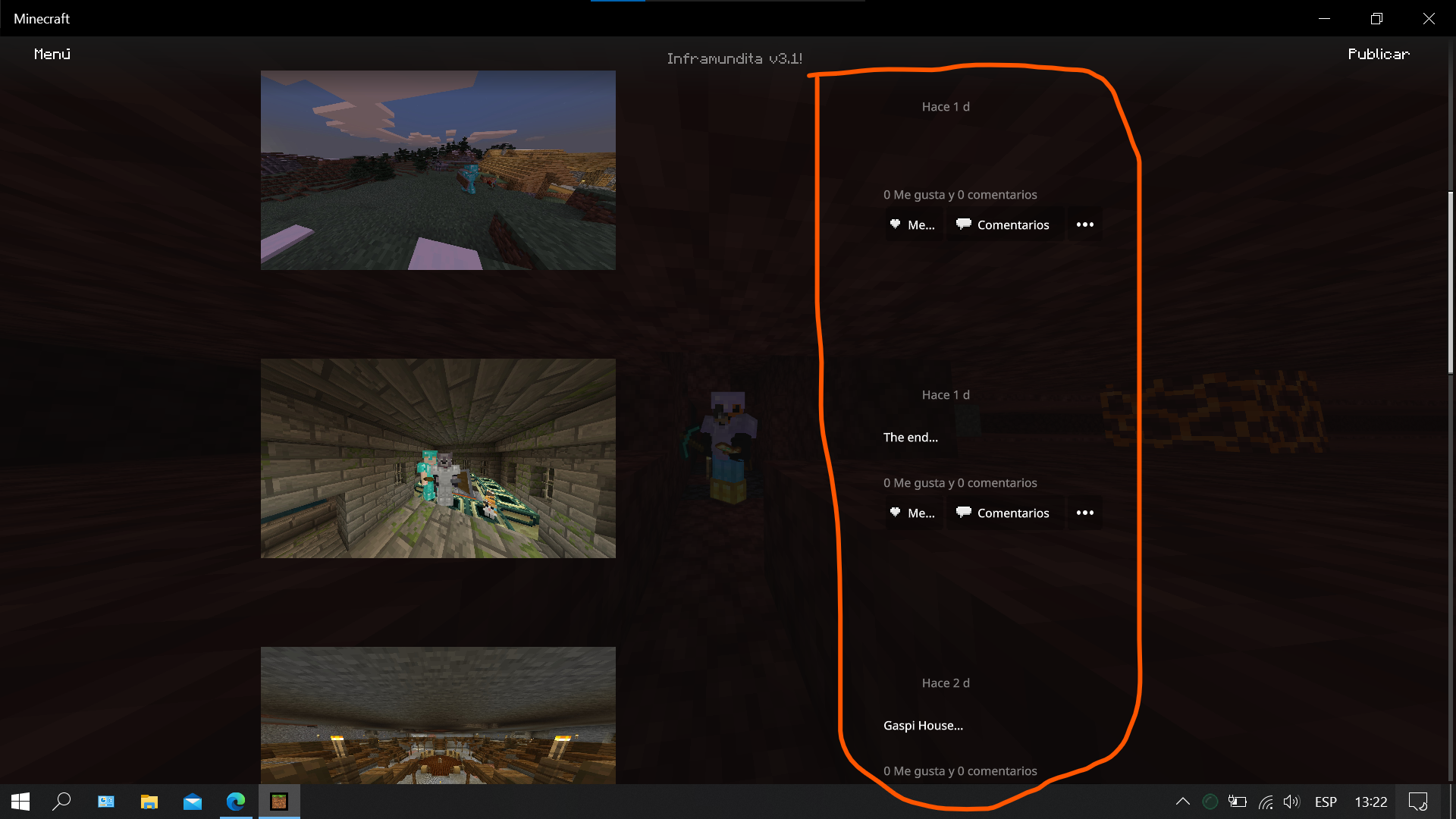Open Windows Start menu
The image size is (1456, 819).
point(20,802)
